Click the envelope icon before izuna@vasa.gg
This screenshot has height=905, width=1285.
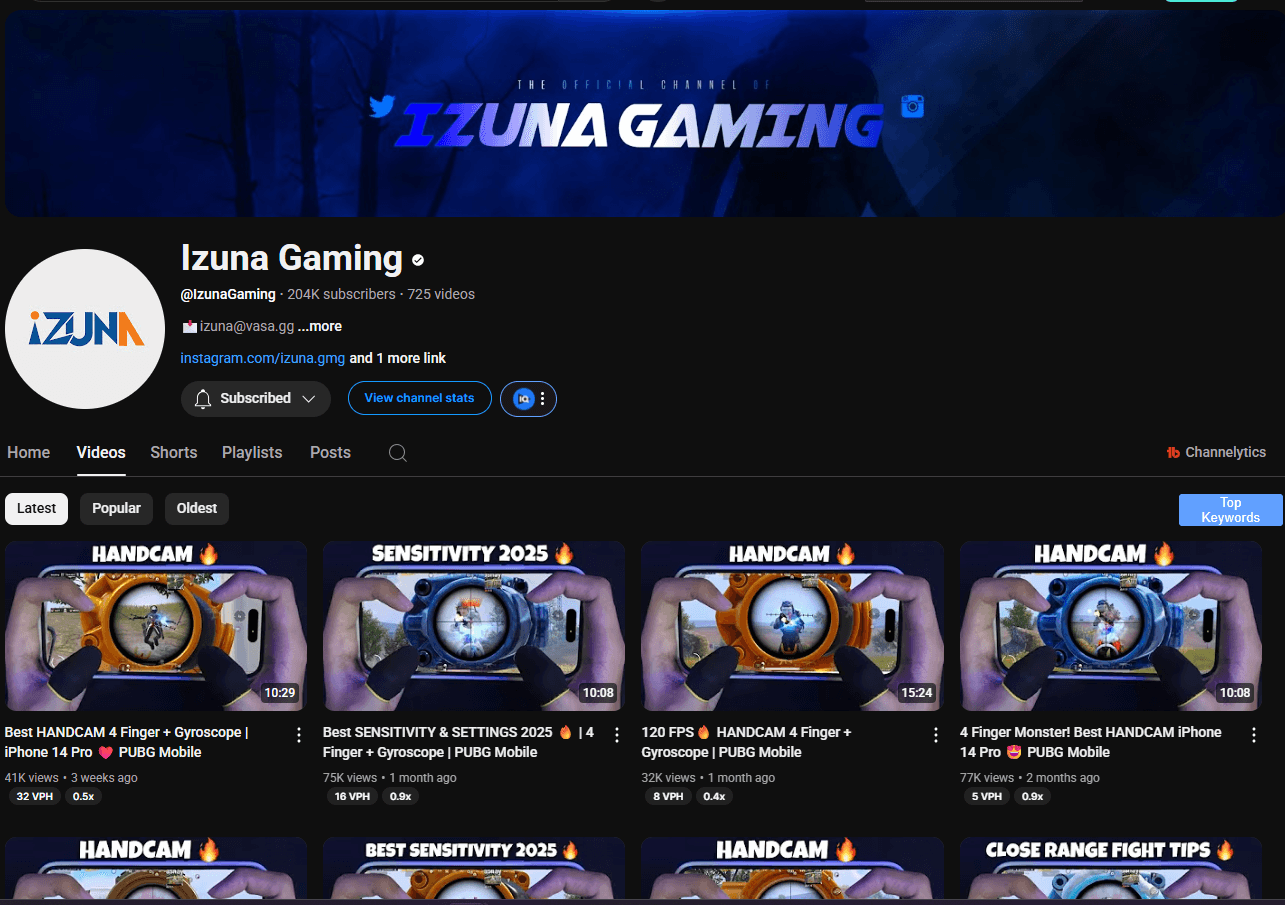click(x=189, y=327)
